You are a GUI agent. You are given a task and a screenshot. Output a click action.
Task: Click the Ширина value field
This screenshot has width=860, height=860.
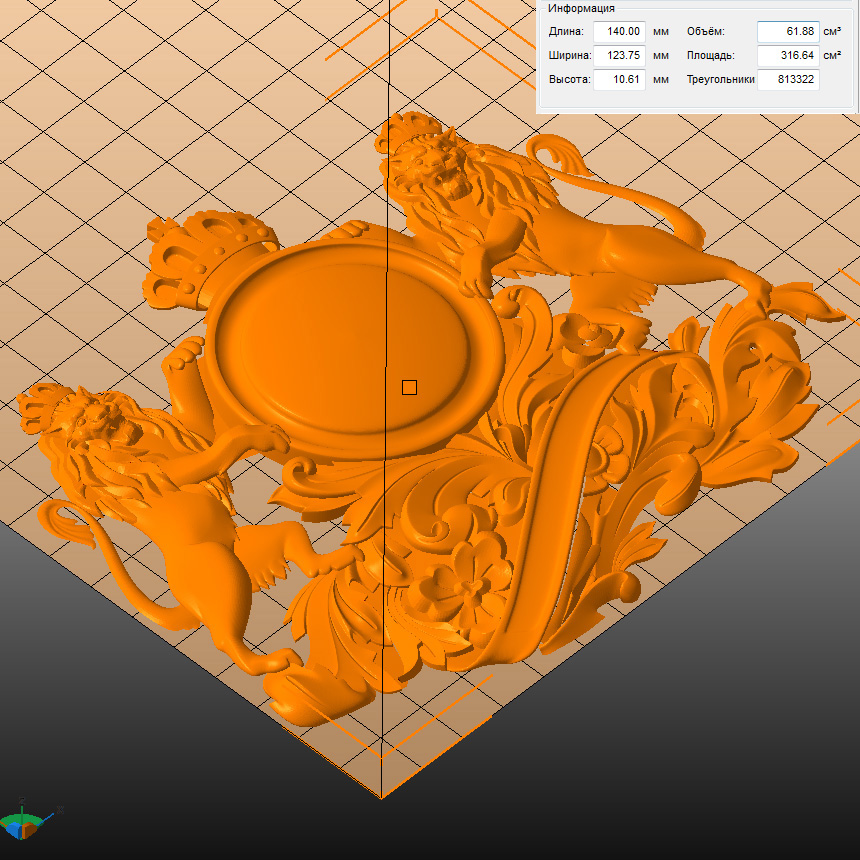click(619, 56)
